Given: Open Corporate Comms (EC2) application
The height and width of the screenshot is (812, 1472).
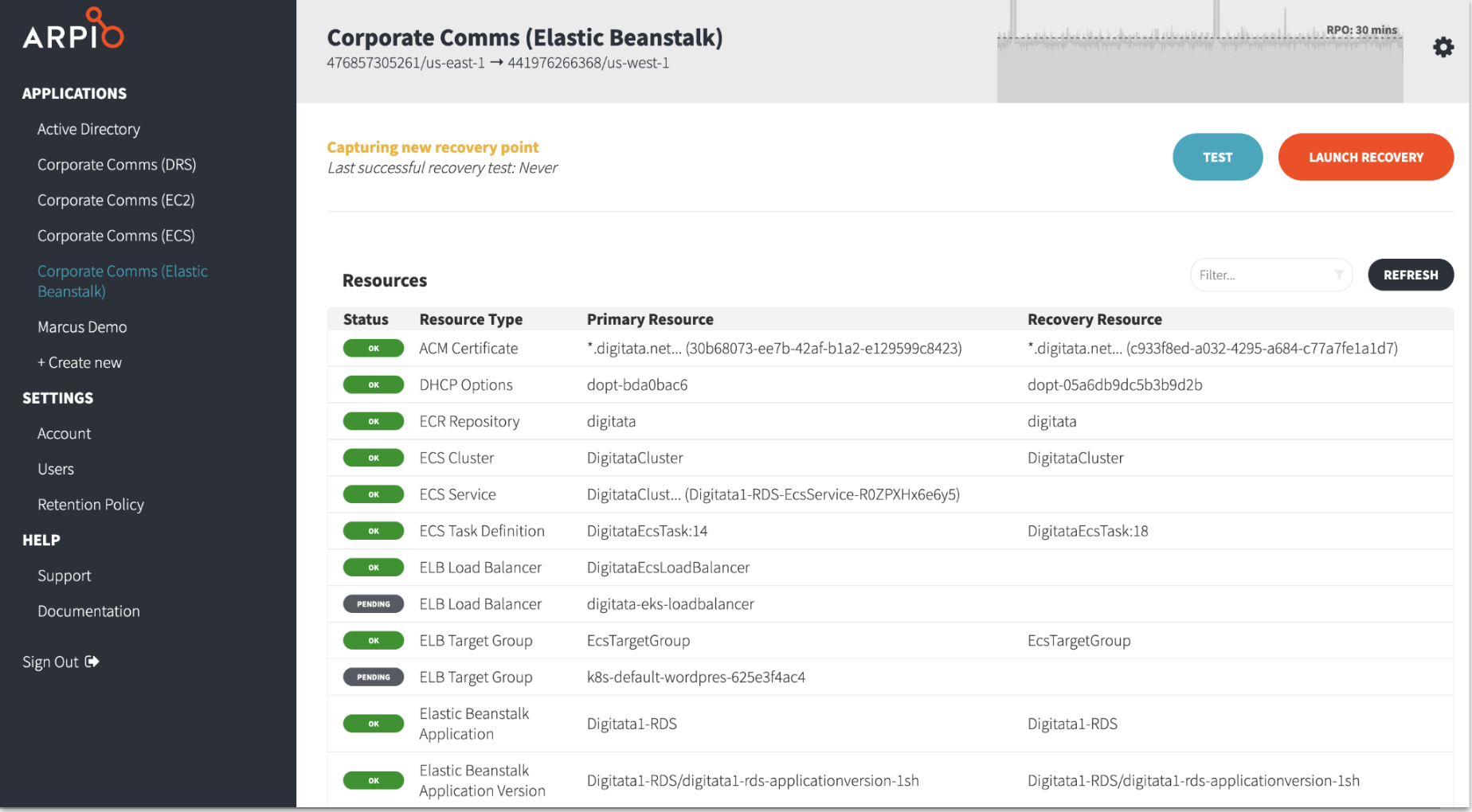Looking at the screenshot, I should (x=115, y=201).
